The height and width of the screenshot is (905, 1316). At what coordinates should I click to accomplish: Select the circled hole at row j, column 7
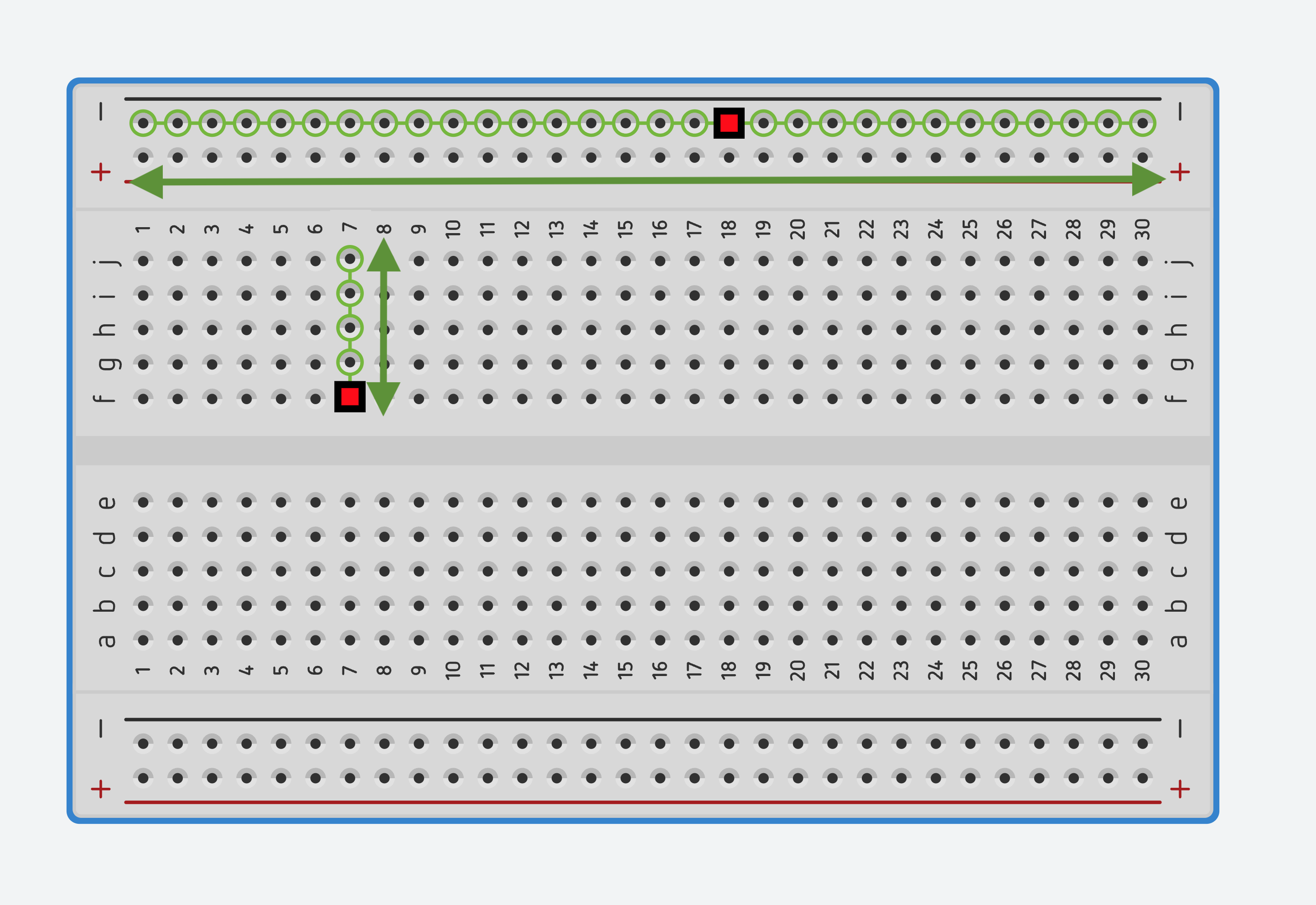click(x=350, y=259)
